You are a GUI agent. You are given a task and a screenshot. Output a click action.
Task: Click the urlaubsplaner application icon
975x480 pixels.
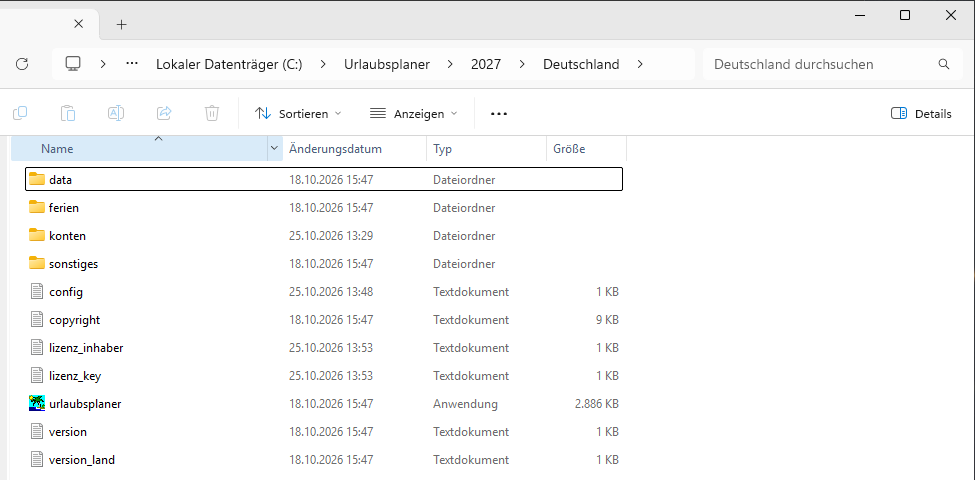(37, 404)
